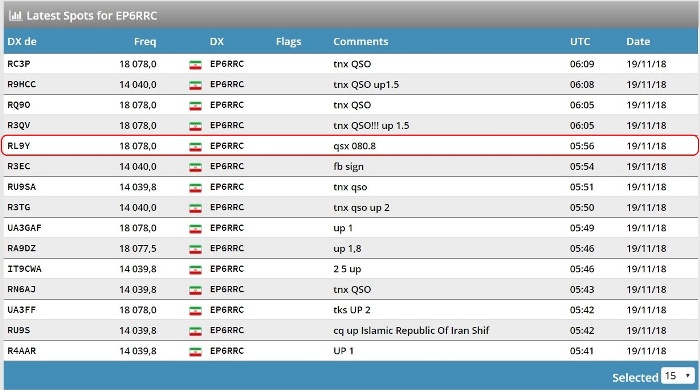This screenshot has height=390, width=700.
Task: Select spotter callsign IT9CWA
Action: pos(24,269)
